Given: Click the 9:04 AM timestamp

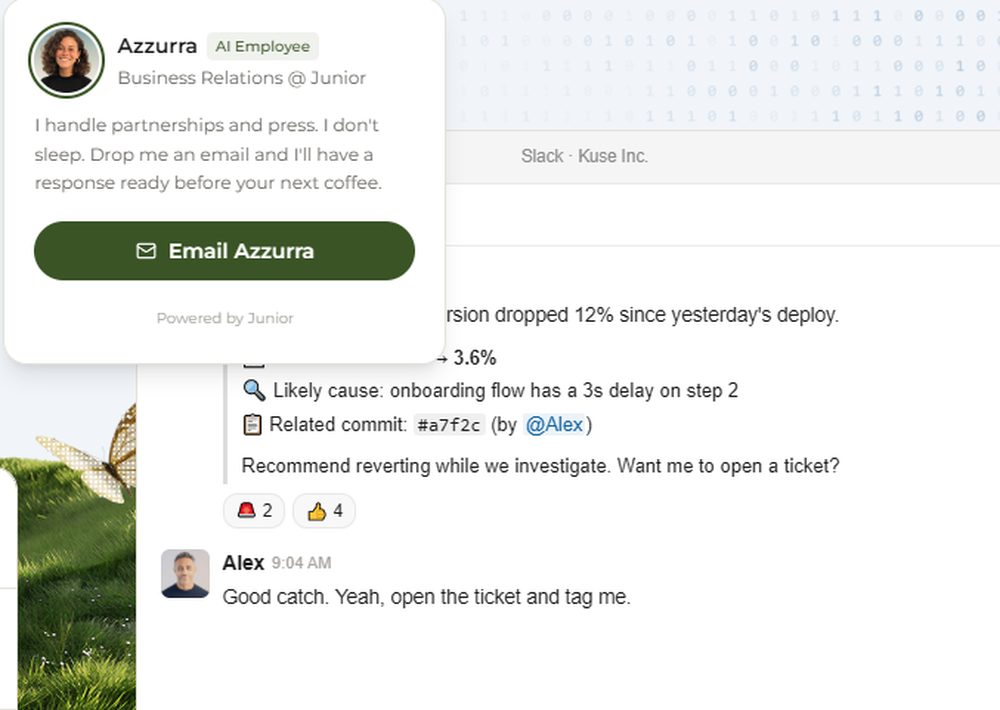Looking at the screenshot, I should point(301,564).
